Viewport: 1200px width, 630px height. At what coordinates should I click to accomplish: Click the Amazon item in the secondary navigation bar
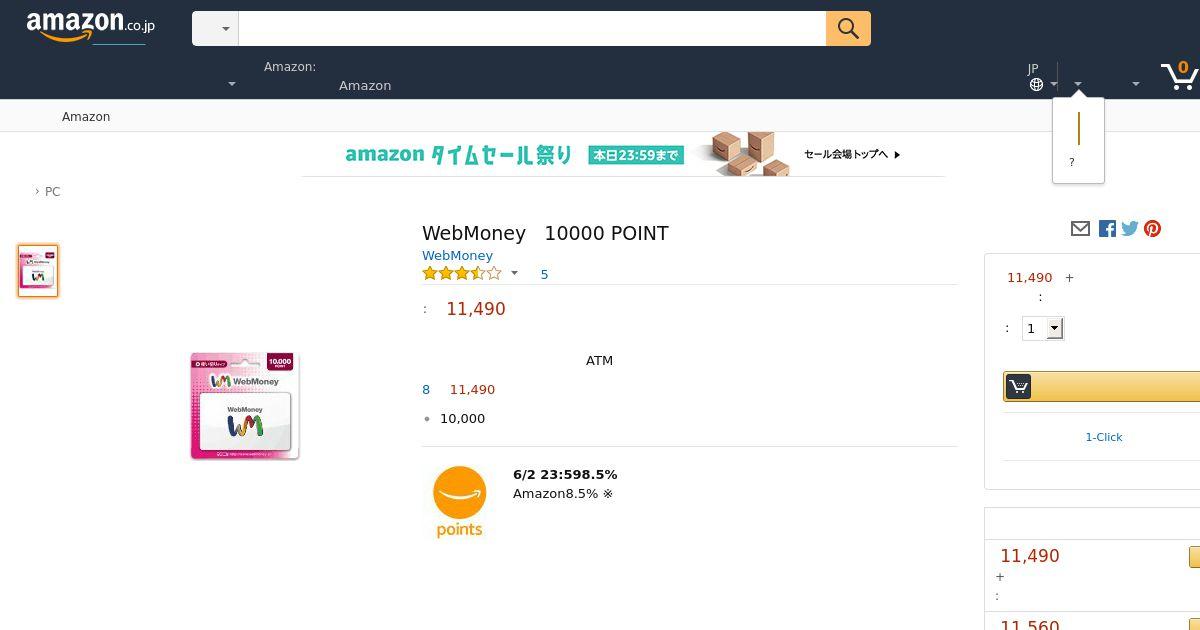pyautogui.click(x=86, y=117)
